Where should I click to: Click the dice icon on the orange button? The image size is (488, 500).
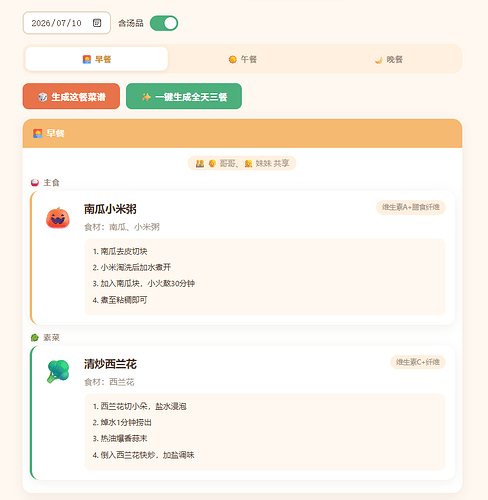coord(43,97)
